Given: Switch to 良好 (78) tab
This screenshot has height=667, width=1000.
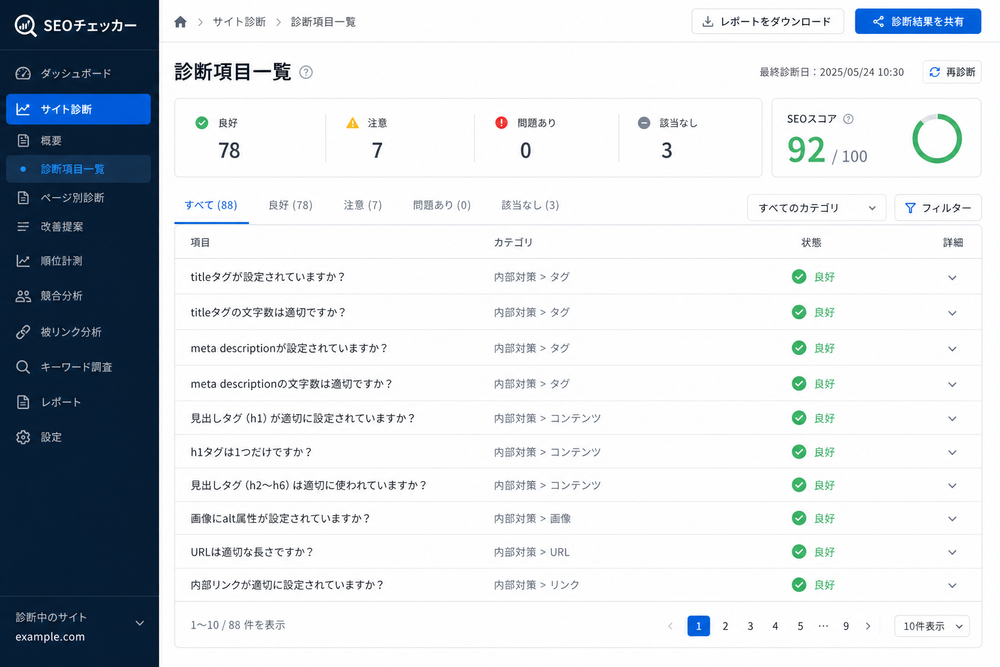Looking at the screenshot, I should (x=290, y=205).
